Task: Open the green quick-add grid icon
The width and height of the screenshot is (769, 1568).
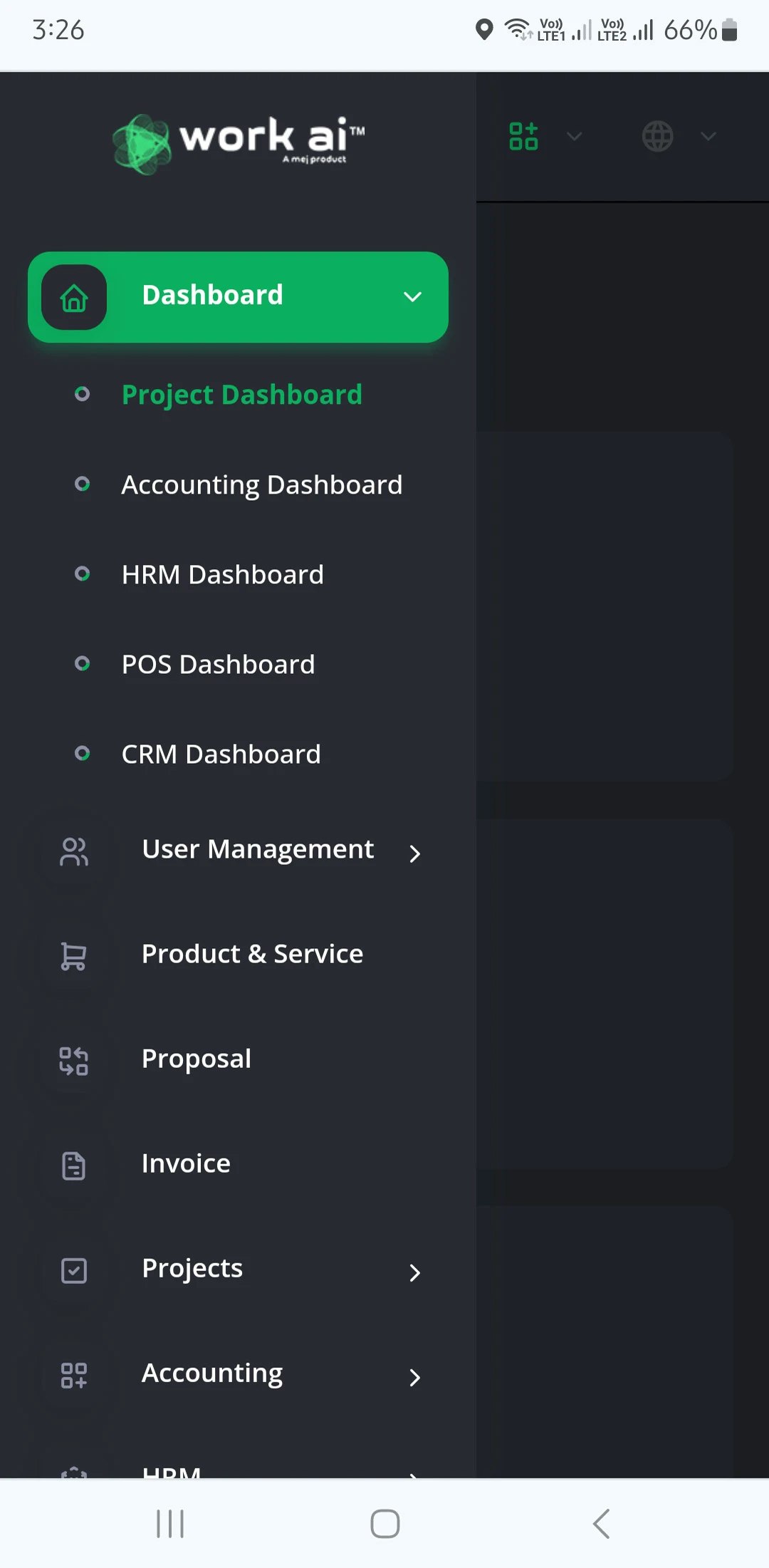Action: (524, 136)
